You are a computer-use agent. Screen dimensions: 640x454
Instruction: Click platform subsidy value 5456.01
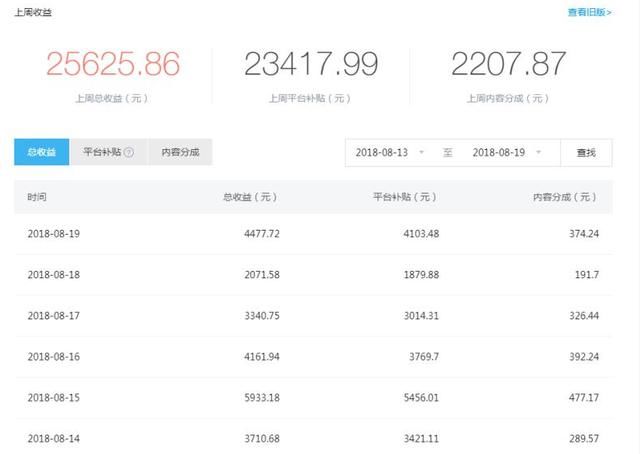coord(421,398)
